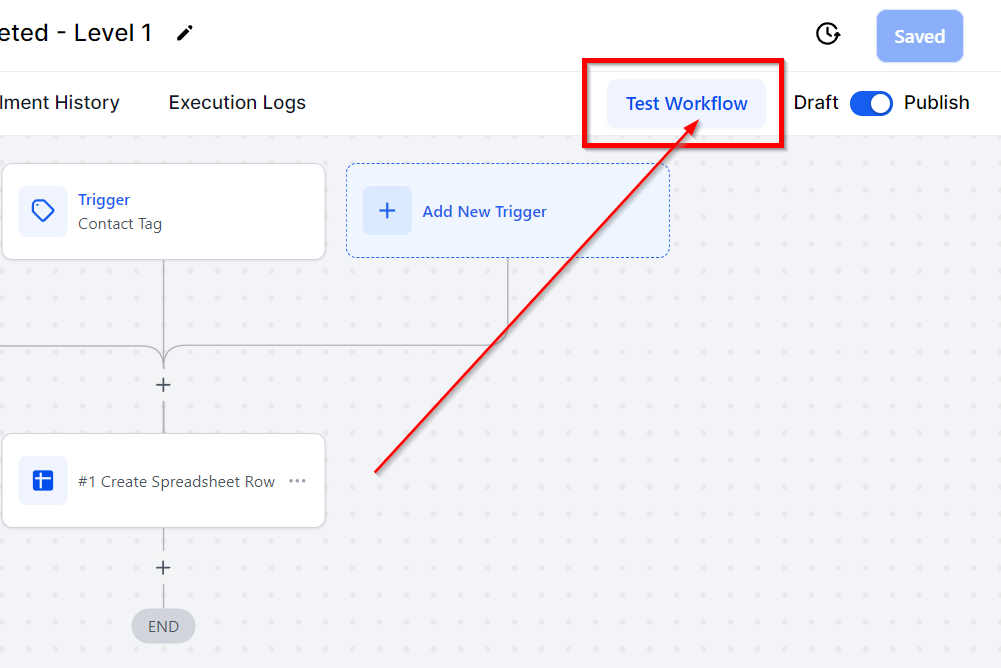
Task: Select the Publish label
Action: click(x=937, y=103)
